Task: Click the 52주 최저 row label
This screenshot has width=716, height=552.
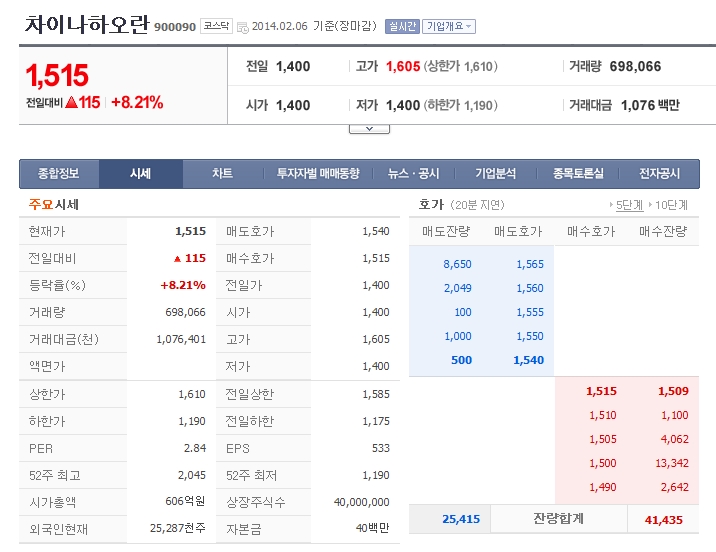Action: tap(252, 475)
